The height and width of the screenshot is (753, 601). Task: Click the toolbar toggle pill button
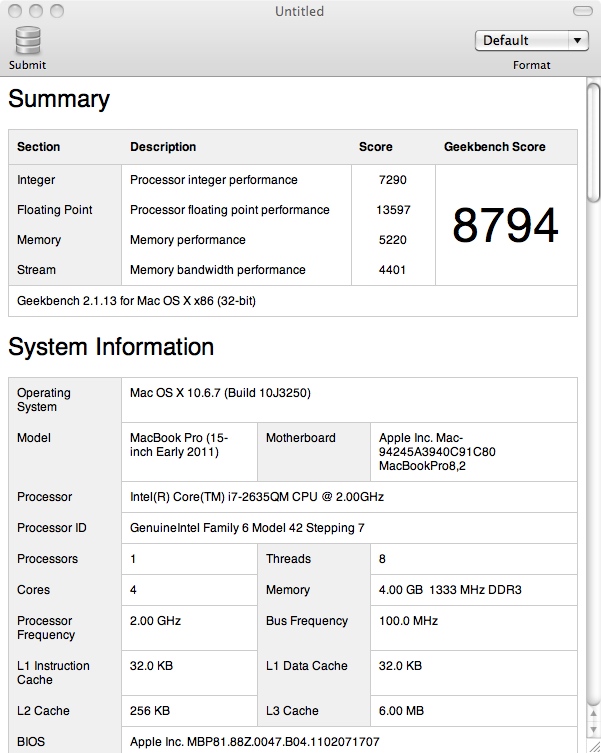[583, 11]
